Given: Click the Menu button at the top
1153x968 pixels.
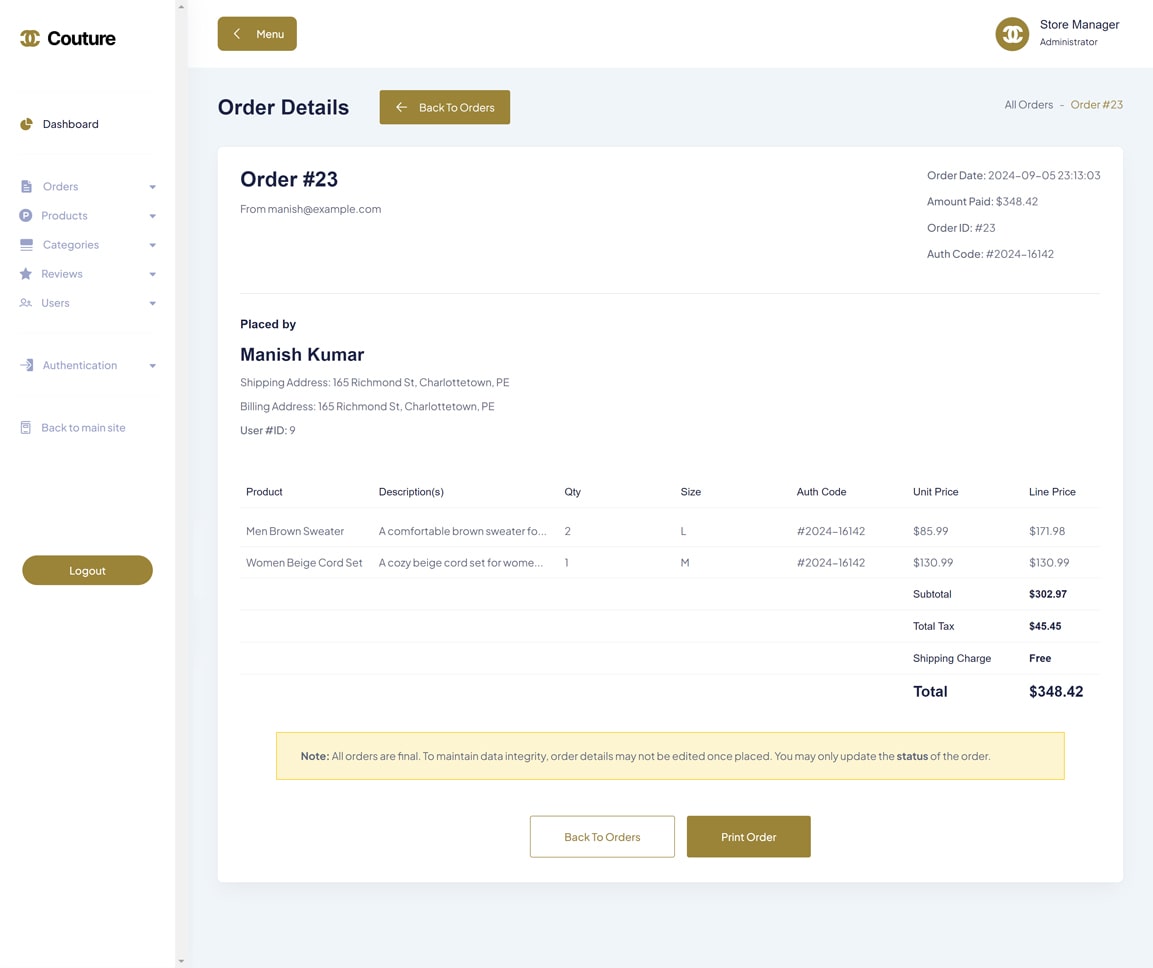Looking at the screenshot, I should click(x=257, y=33).
